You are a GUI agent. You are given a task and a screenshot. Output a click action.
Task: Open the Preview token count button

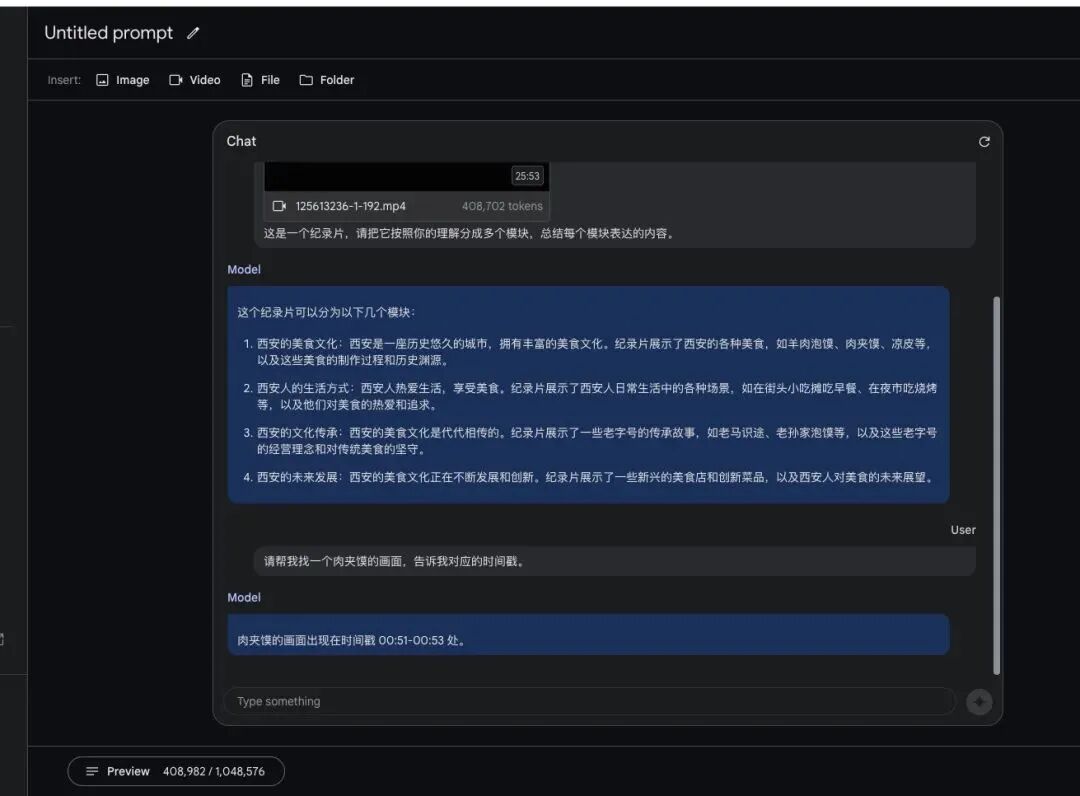pyautogui.click(x=176, y=771)
